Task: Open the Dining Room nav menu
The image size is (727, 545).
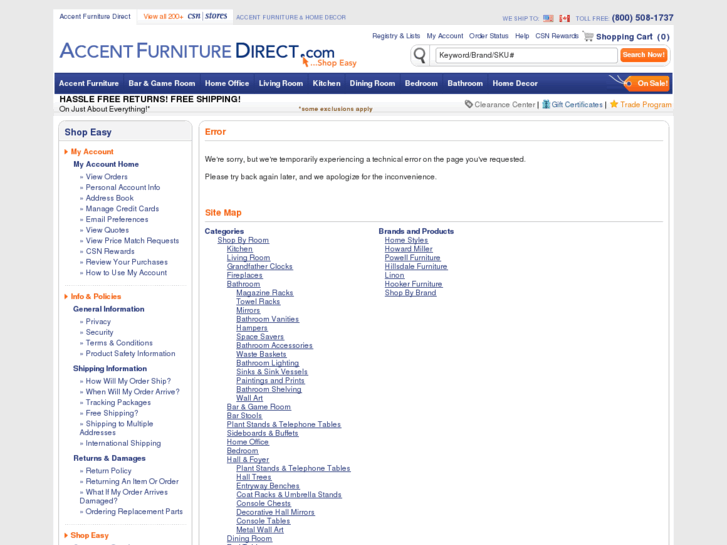Action: tap(372, 83)
